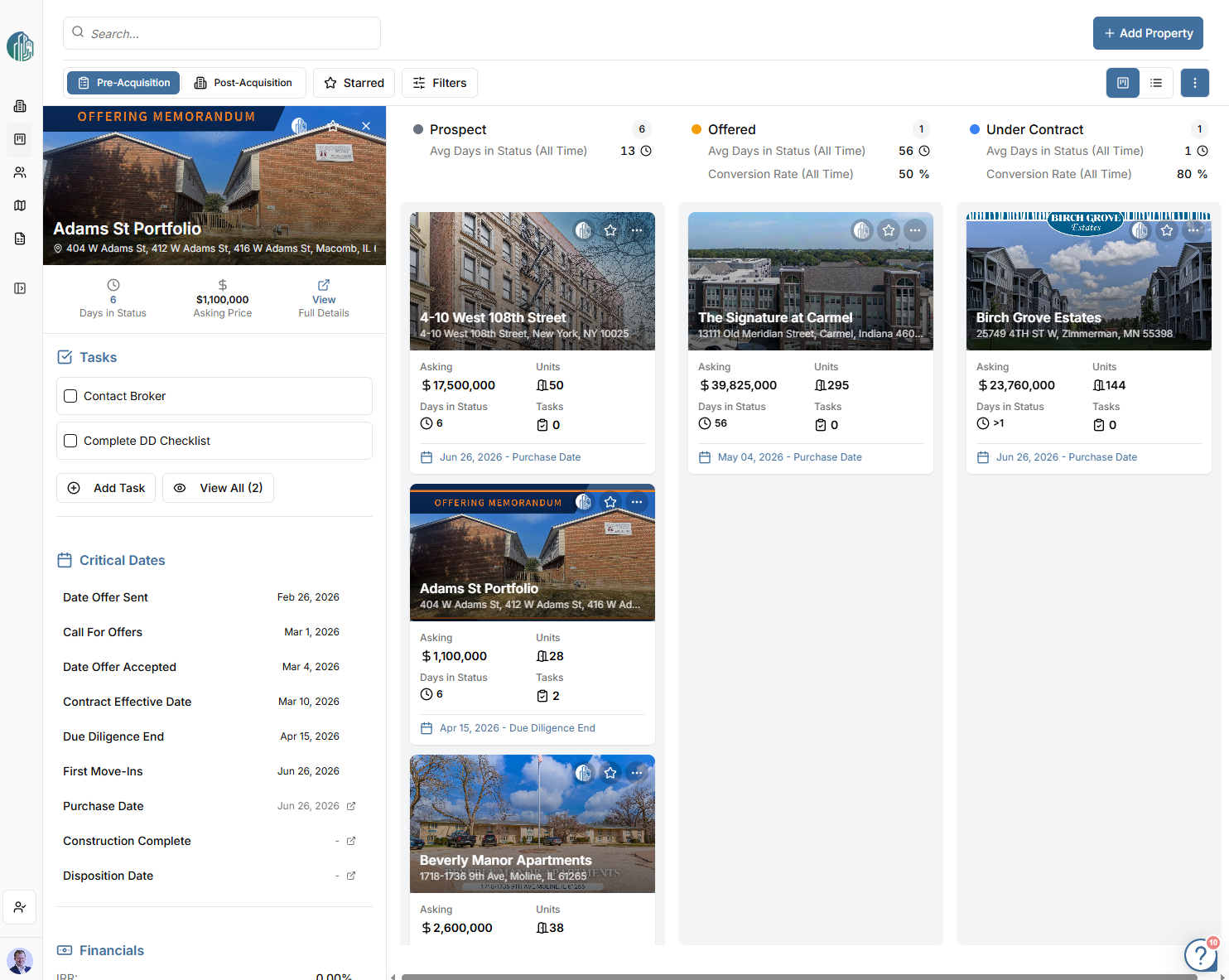Open the document icon in left sidebar
The width and height of the screenshot is (1229, 980).
pos(20,239)
